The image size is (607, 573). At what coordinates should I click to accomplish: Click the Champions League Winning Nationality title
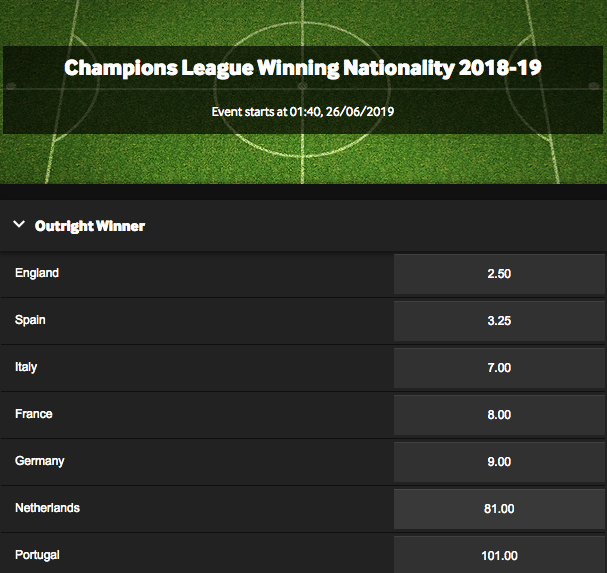(x=303, y=68)
